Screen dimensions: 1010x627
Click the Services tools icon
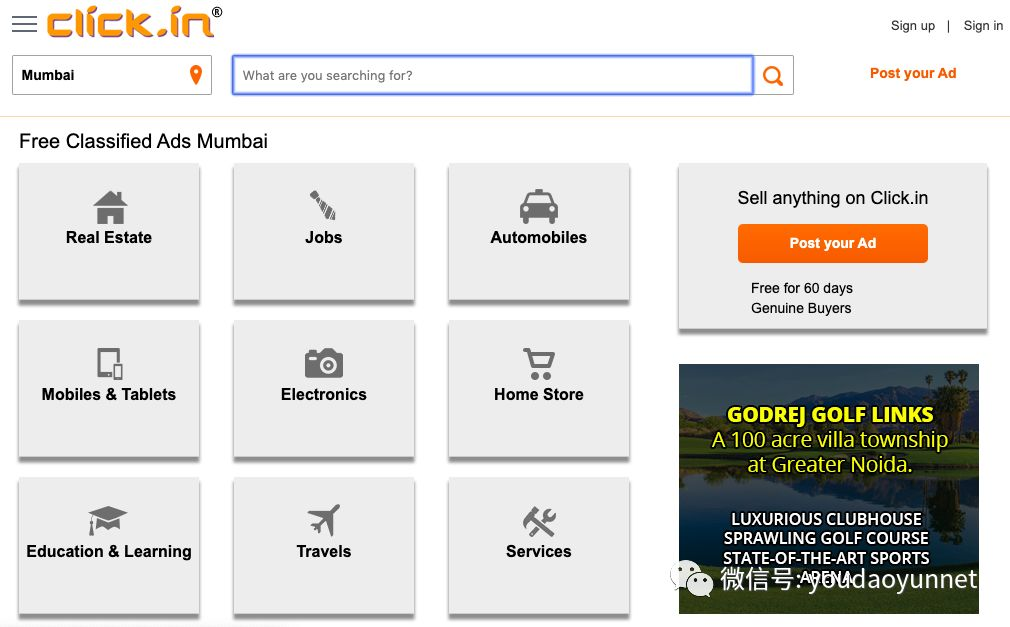click(x=538, y=520)
